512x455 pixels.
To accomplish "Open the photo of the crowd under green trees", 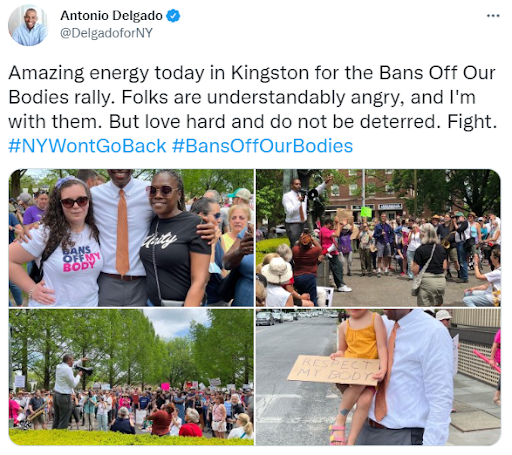I will [131, 377].
